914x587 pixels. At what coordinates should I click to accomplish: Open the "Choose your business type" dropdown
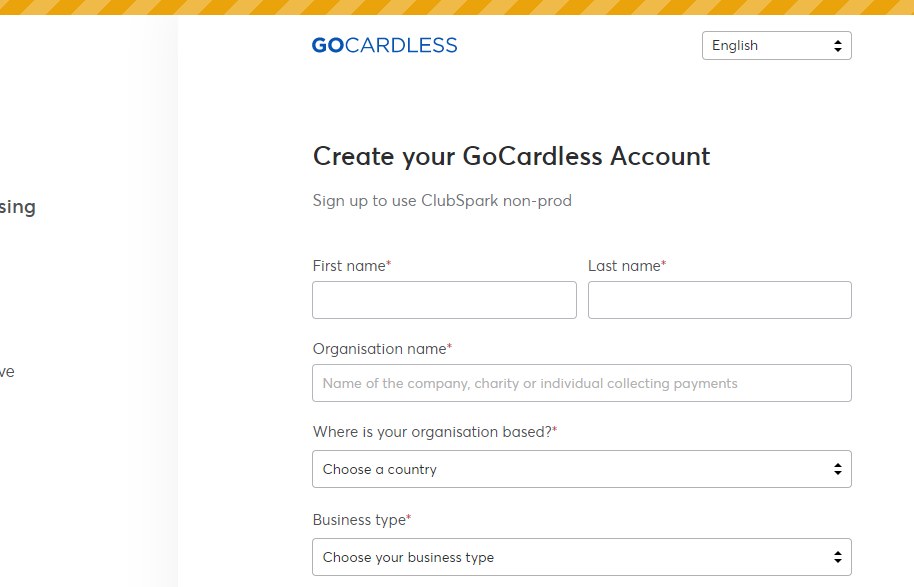point(581,557)
